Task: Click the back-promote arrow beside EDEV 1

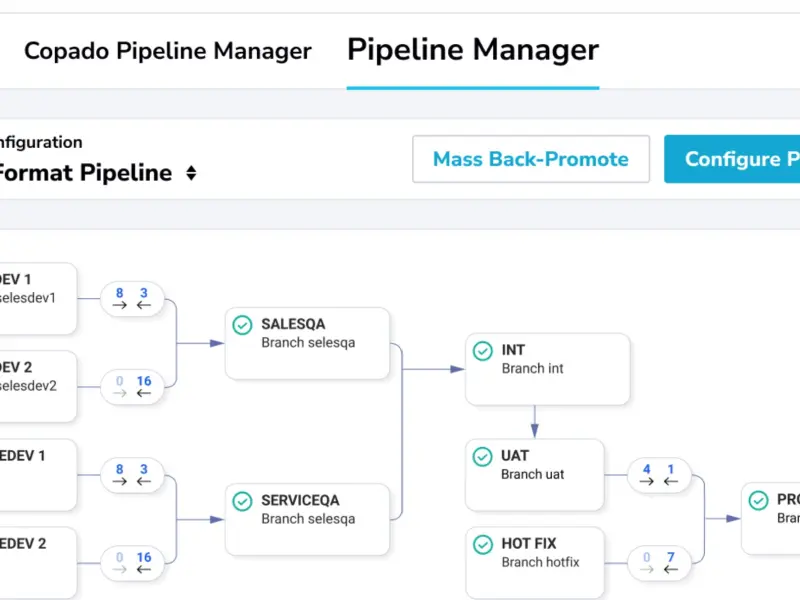Action: click(x=144, y=481)
